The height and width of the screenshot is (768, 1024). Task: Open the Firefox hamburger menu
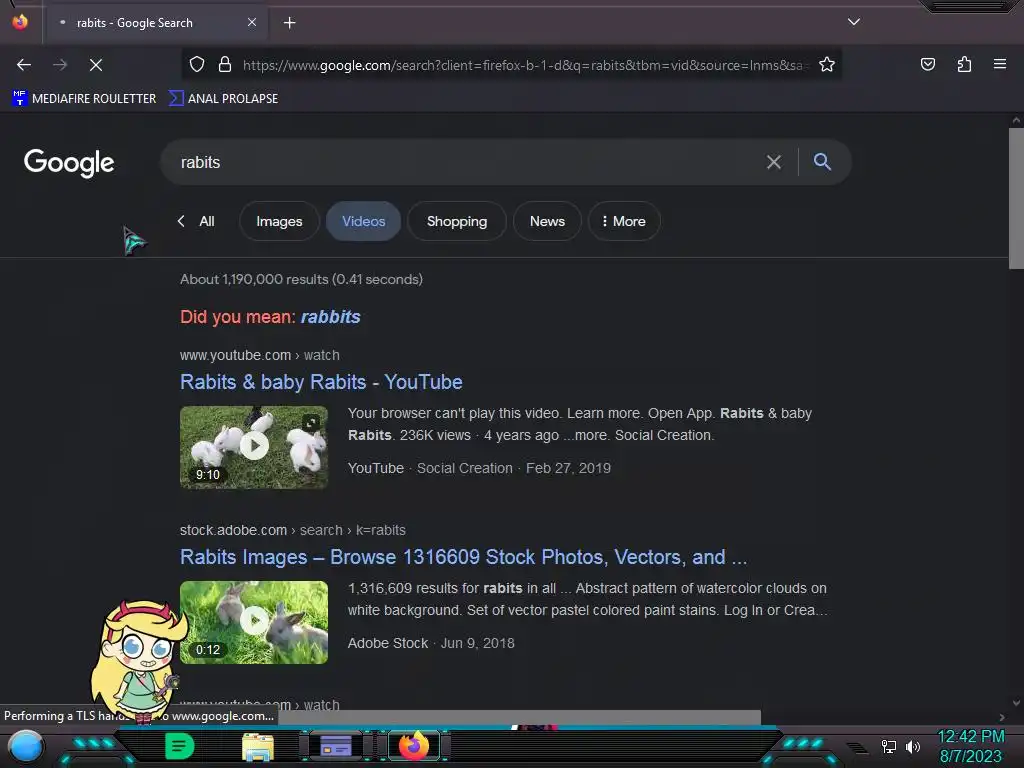coord(999,65)
